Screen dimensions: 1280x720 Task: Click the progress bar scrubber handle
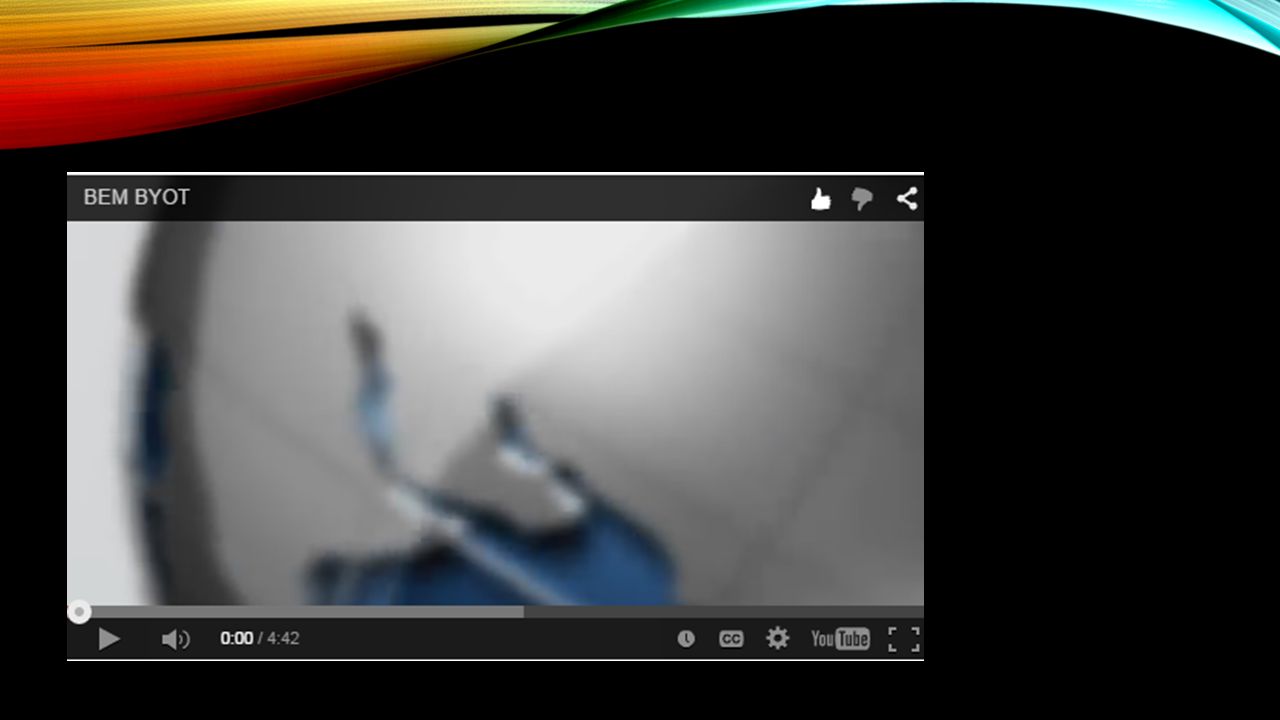tap(79, 612)
